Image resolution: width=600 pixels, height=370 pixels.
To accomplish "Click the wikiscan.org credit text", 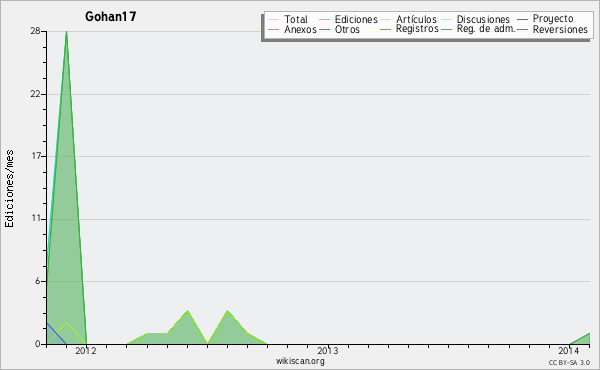I will [x=300, y=361].
